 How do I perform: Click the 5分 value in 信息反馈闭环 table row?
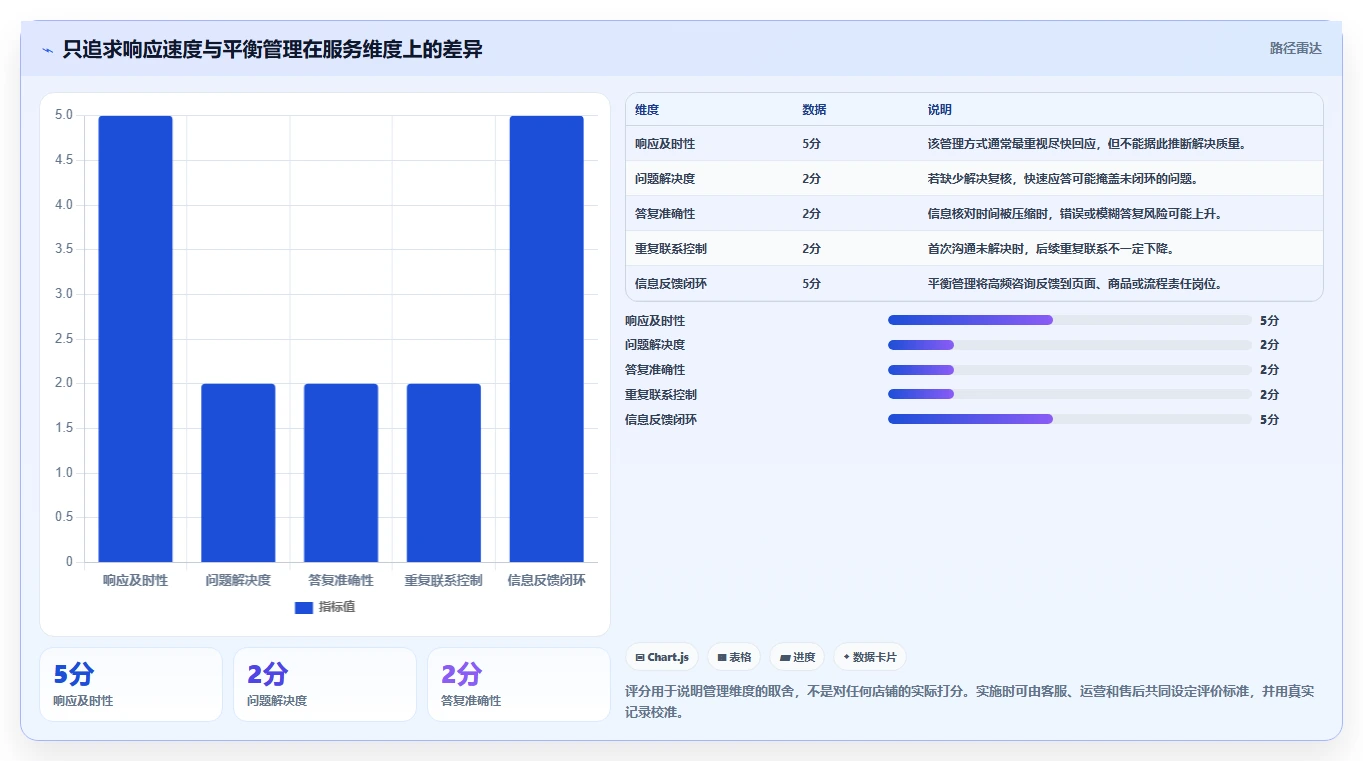click(x=811, y=284)
